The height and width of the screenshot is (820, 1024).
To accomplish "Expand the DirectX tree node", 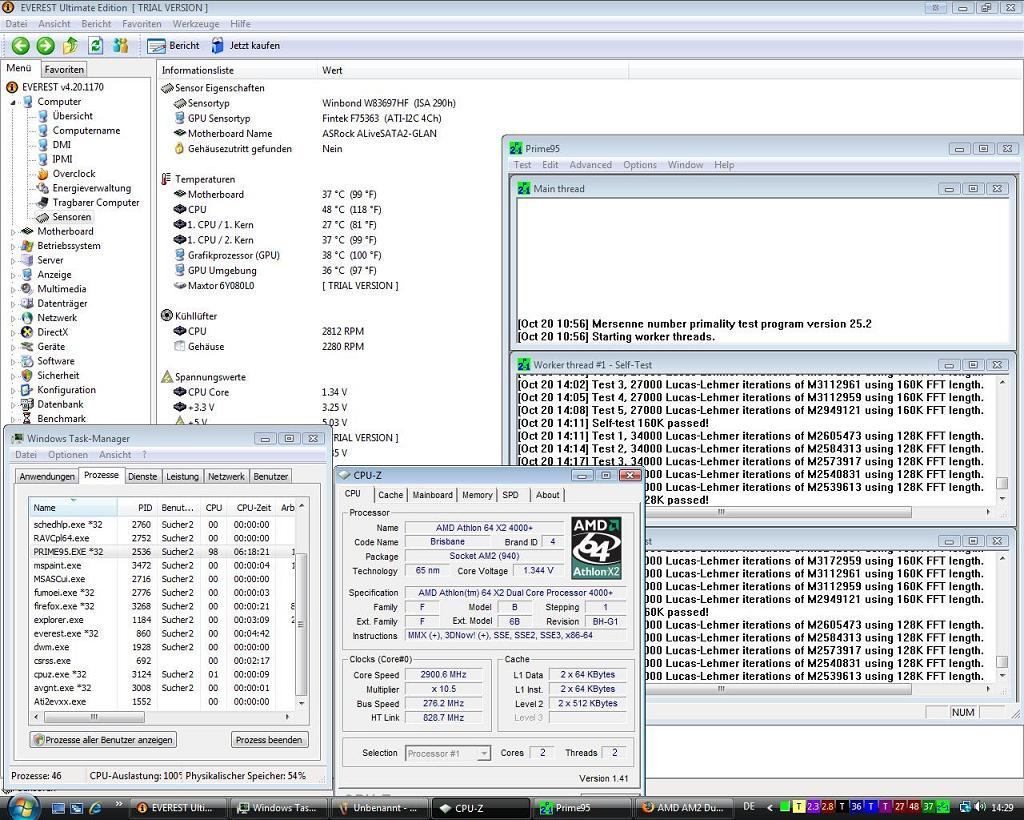I will pyautogui.click(x=13, y=332).
